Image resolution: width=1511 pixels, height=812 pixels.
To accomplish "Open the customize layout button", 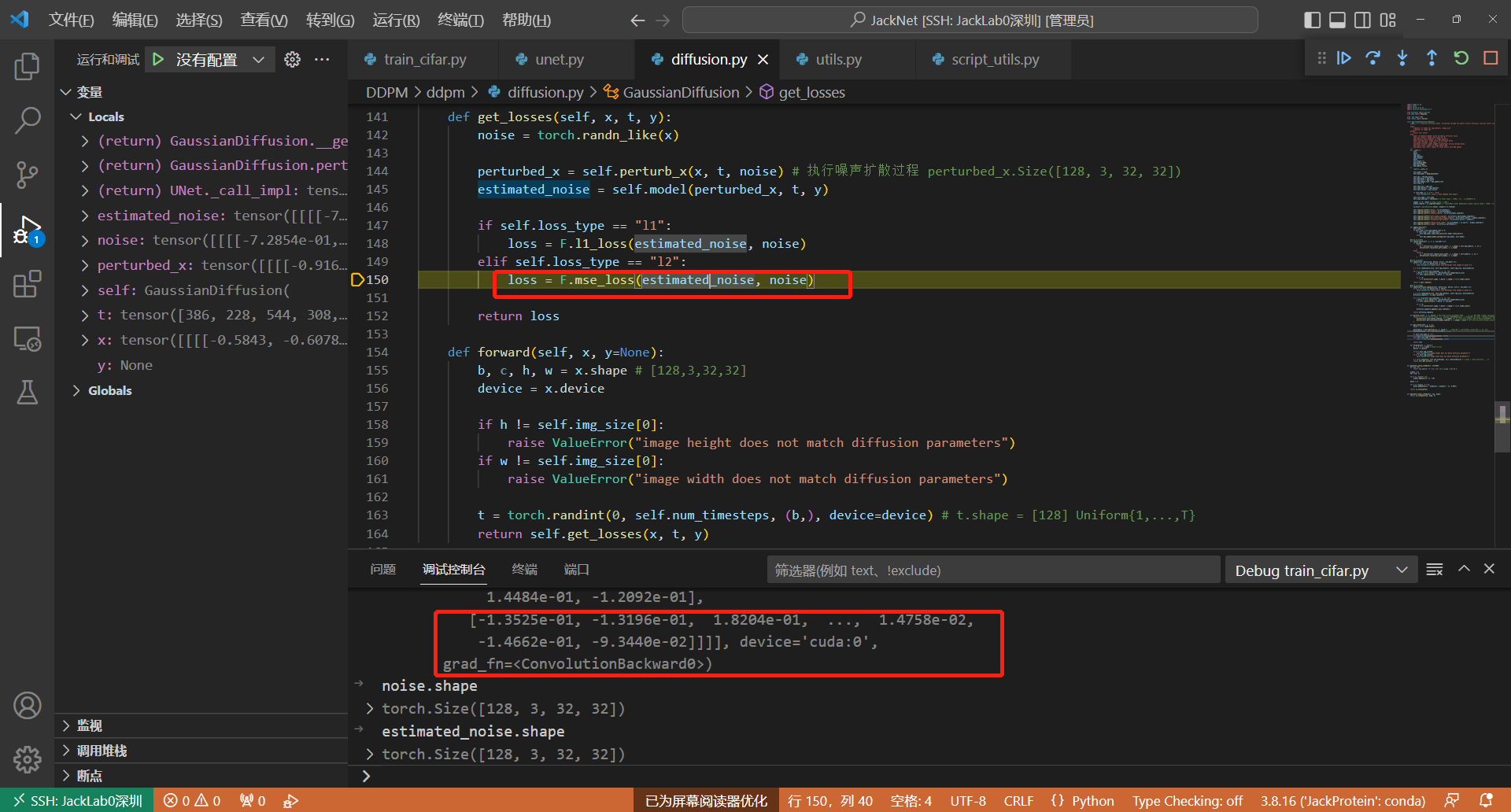I will pyautogui.click(x=1388, y=20).
